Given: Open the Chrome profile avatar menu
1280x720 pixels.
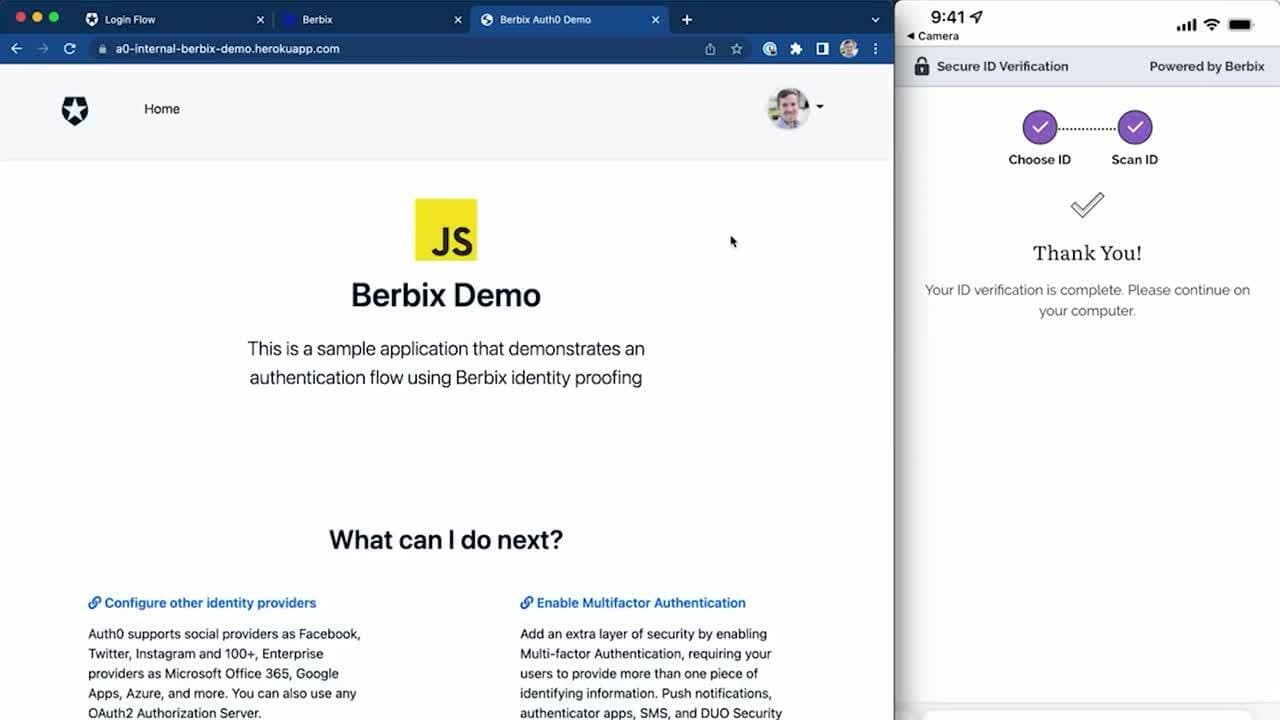Looking at the screenshot, I should 849,49.
